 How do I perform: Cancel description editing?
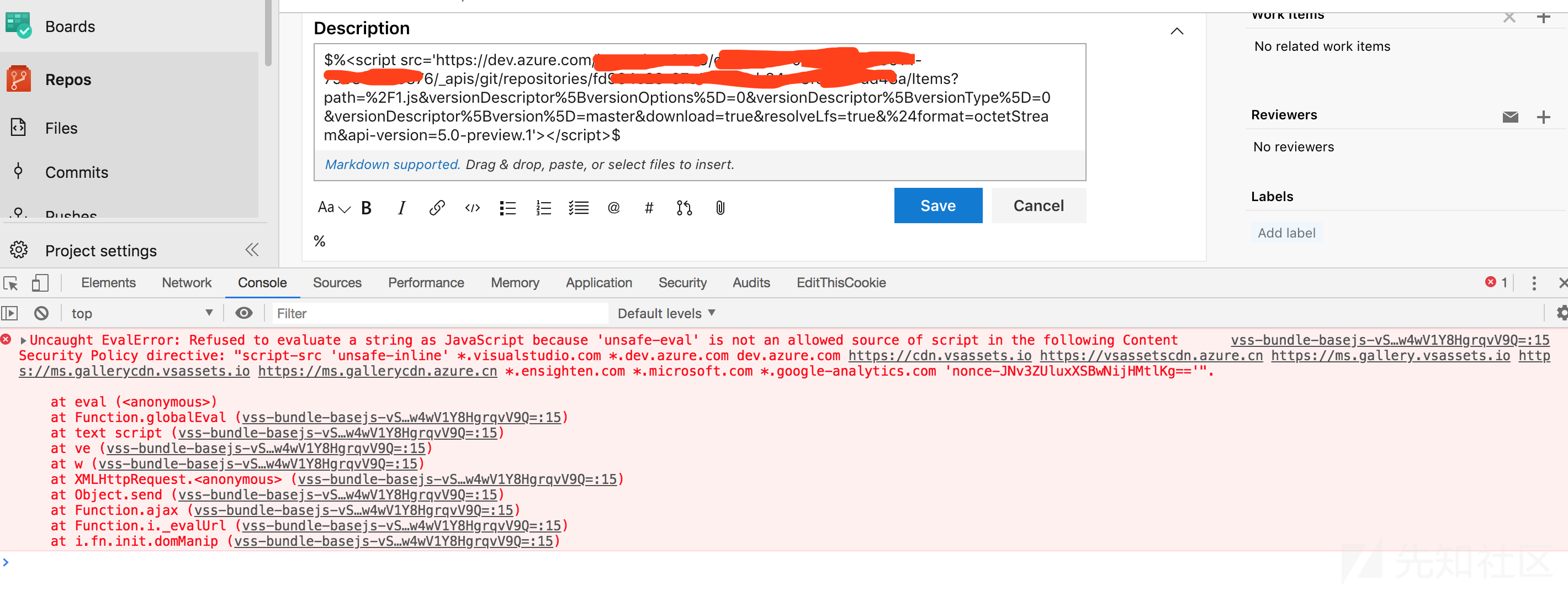pyautogui.click(x=1039, y=206)
